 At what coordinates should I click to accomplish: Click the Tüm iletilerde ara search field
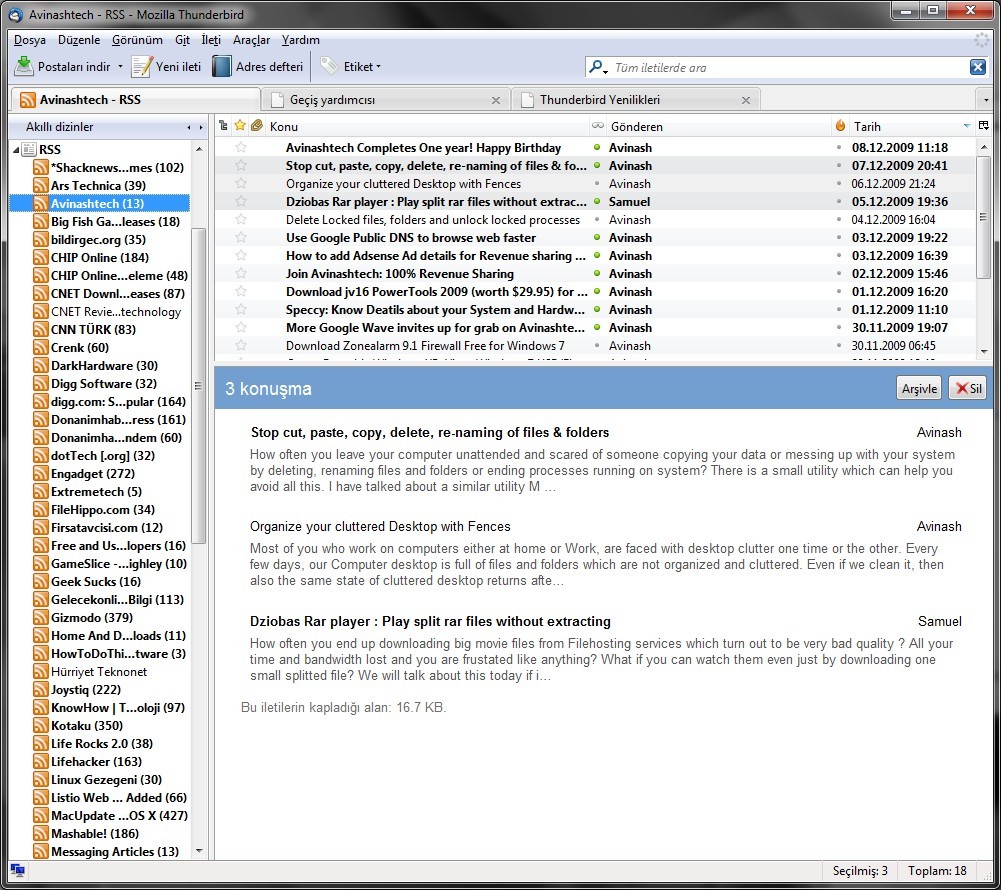pos(788,67)
